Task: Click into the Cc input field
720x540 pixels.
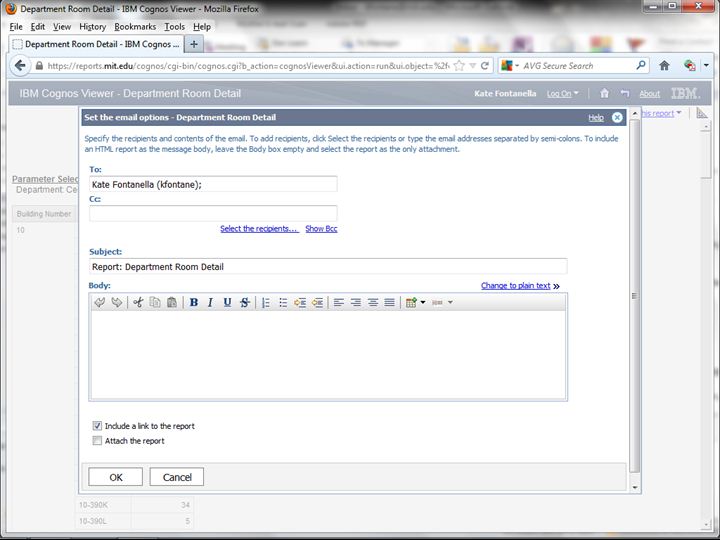Action: pos(213,213)
